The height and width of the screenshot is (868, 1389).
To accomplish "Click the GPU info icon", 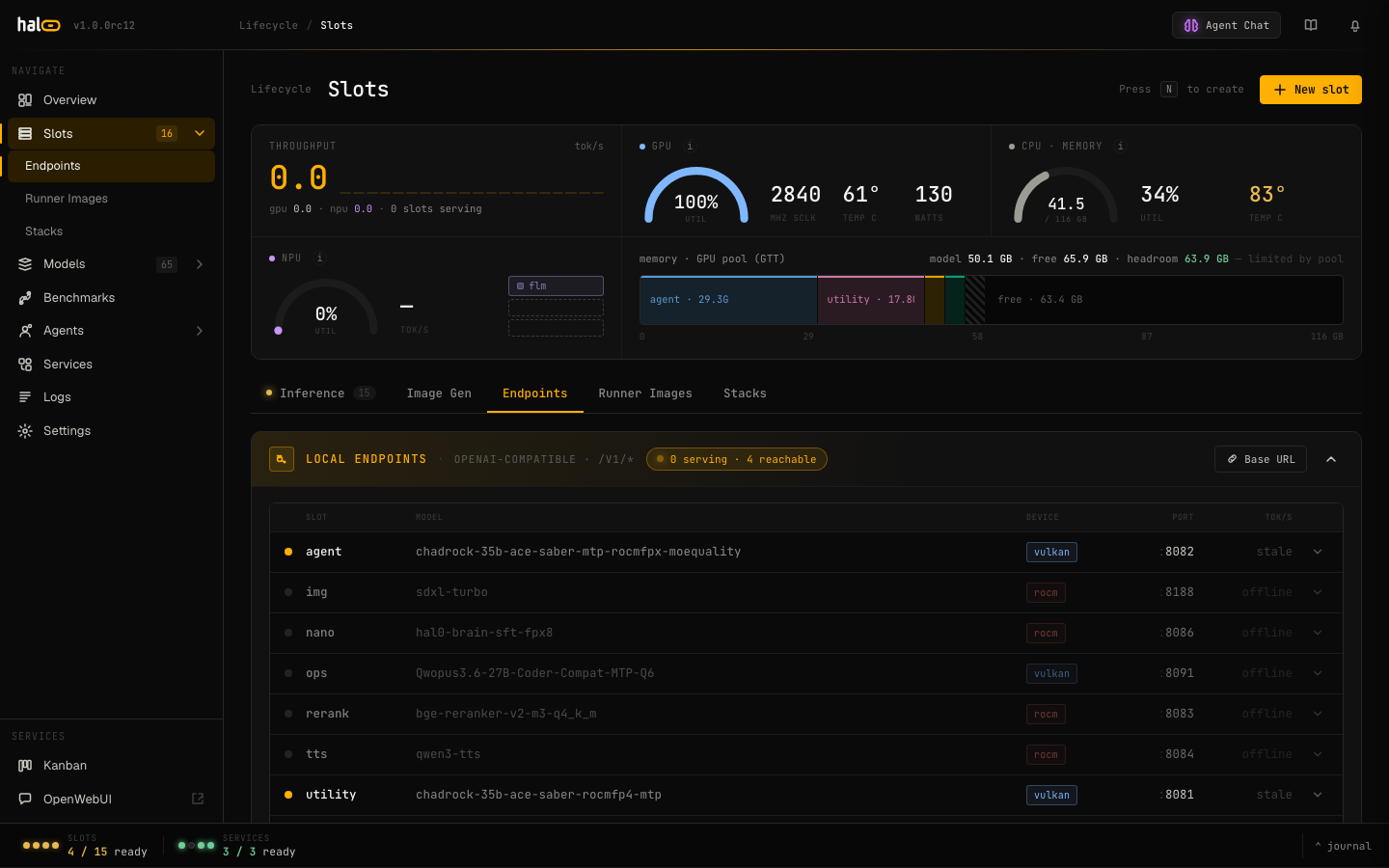I will (690, 147).
